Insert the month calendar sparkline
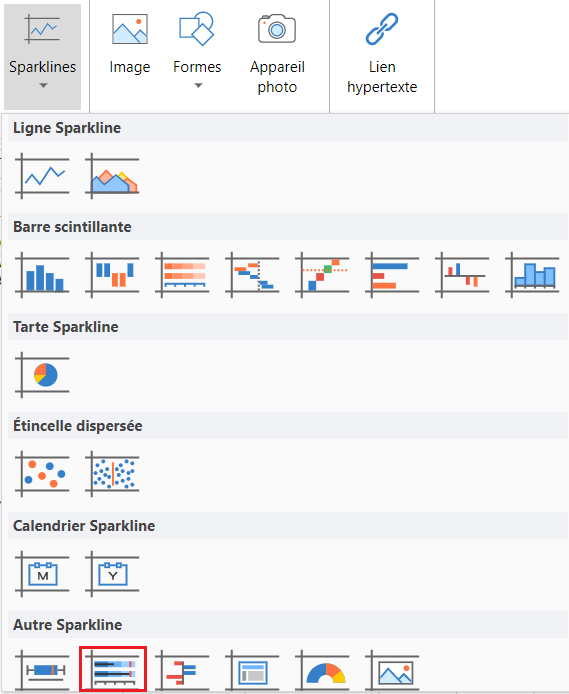 (42, 574)
